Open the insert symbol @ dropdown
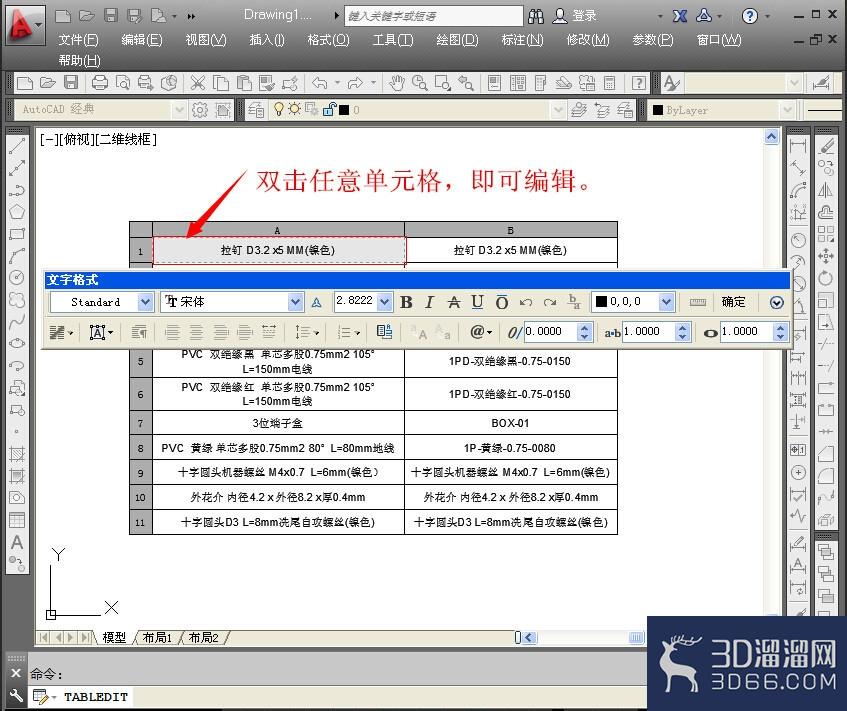The height and width of the screenshot is (711, 847). tap(481, 332)
